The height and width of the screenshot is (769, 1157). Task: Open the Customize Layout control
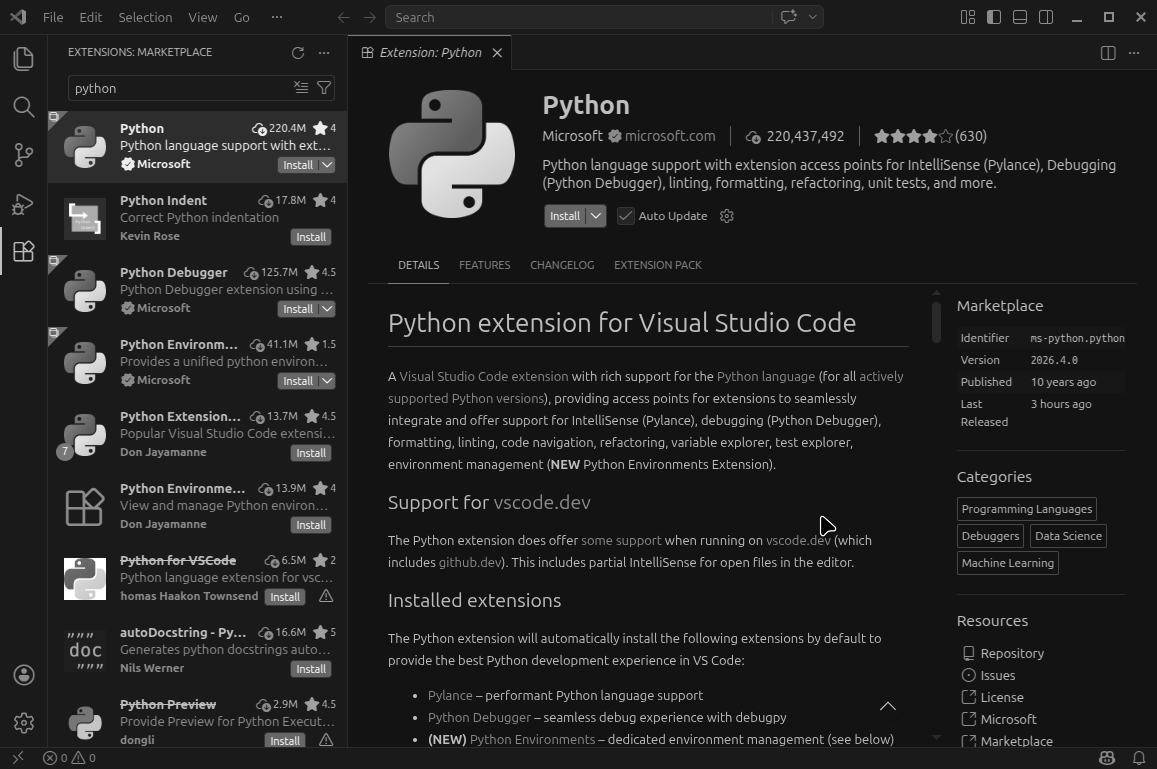[968, 17]
